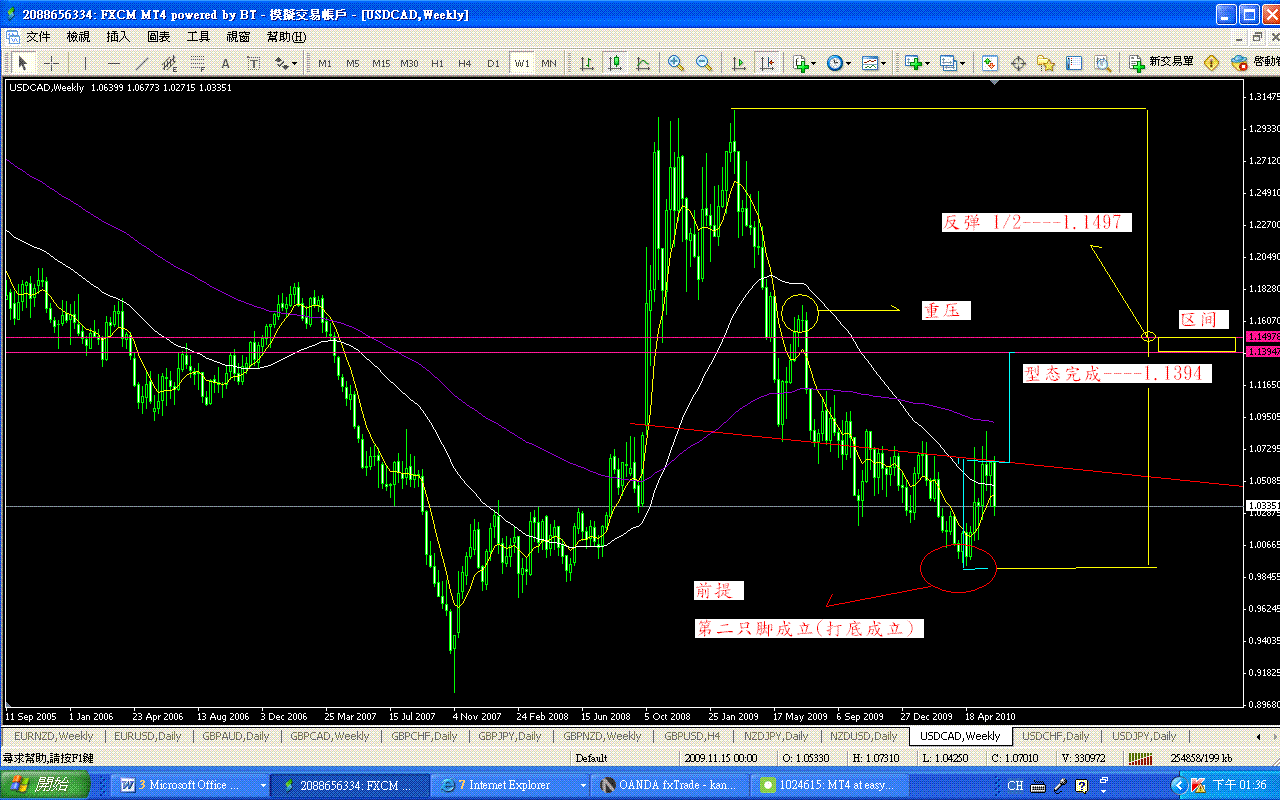Toggle Chart Shift button
Image resolution: width=1280 pixels, height=800 pixels.
tap(767, 63)
